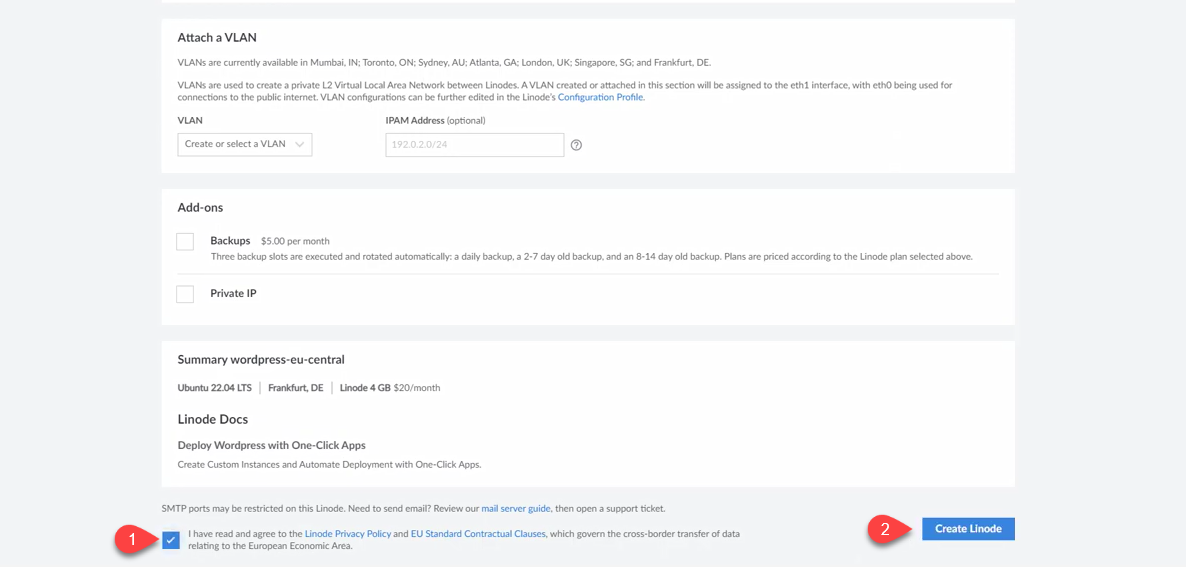Click the IPAM Address help icon
This screenshot has height=567, width=1186.
point(576,145)
